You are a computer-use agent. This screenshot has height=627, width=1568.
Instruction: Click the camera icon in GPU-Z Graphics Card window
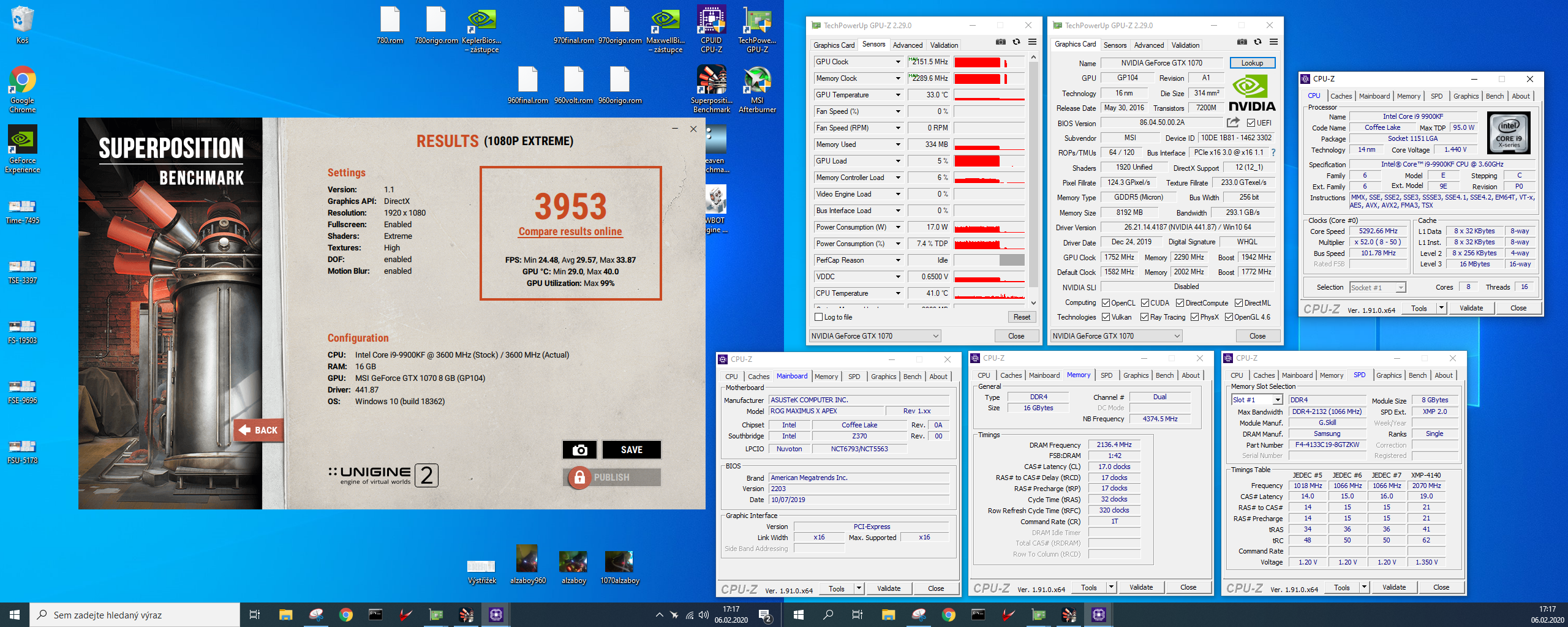[1242, 42]
